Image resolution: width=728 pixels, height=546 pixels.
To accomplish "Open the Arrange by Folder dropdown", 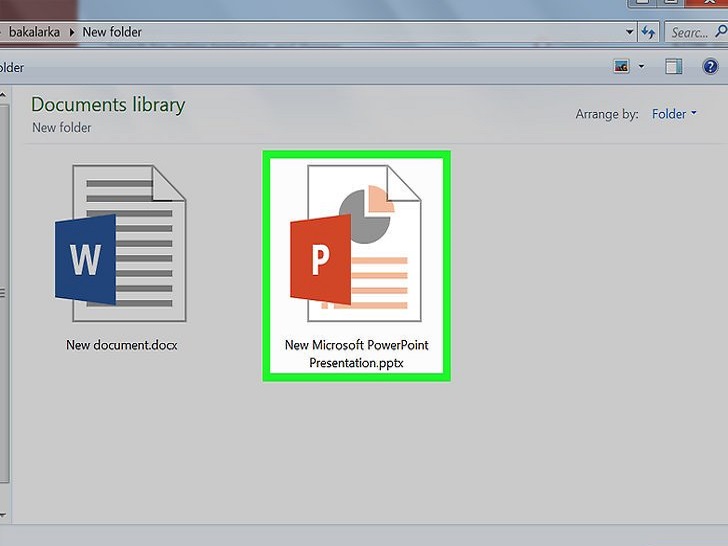I will [x=675, y=114].
